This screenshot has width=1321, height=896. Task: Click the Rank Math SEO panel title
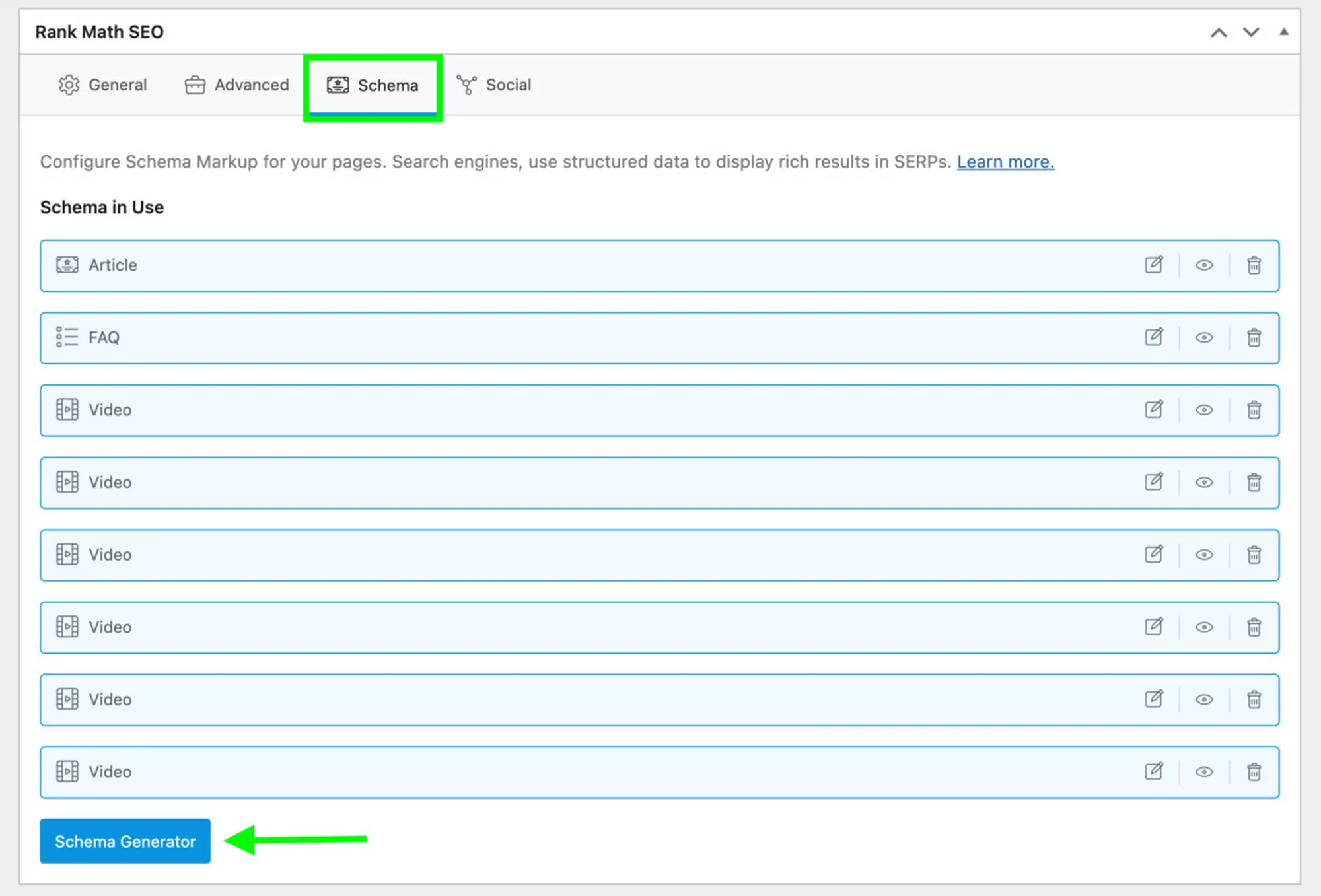click(99, 32)
